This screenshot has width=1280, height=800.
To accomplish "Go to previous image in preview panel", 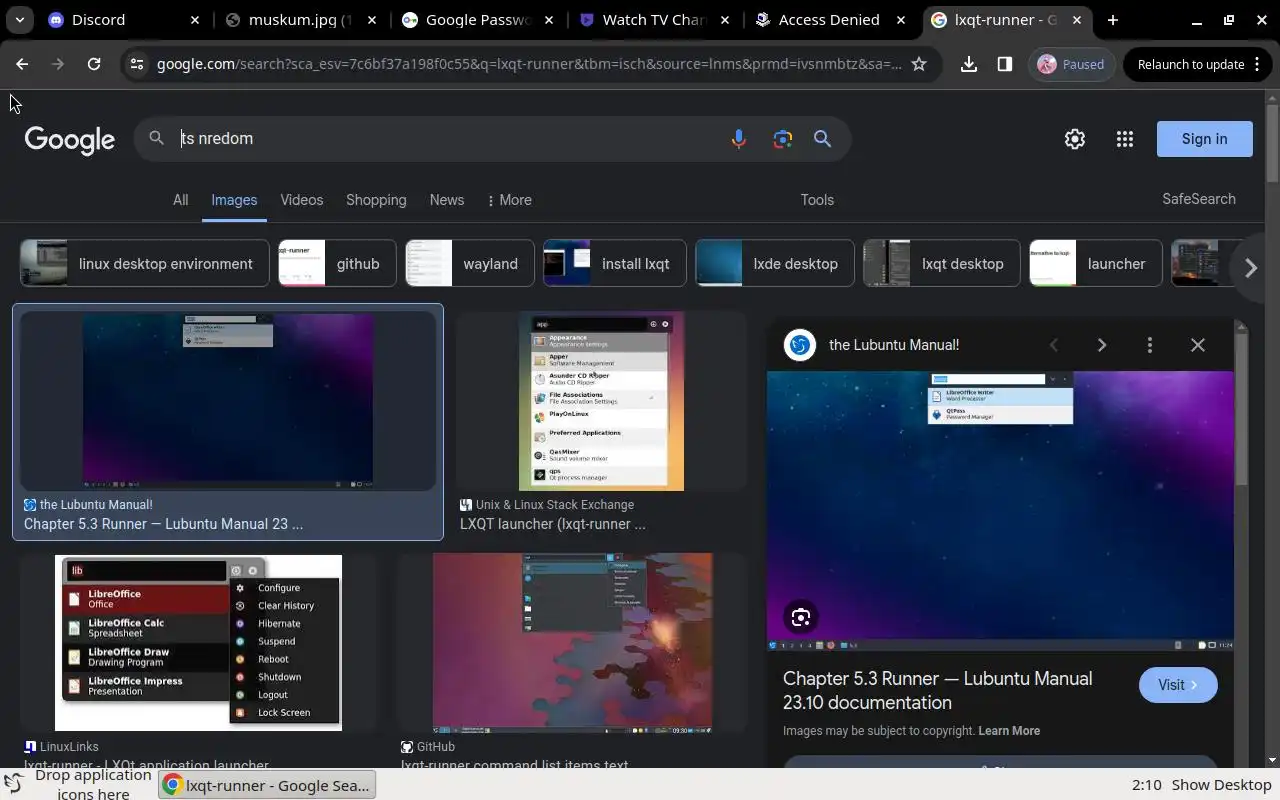I will click(1054, 345).
